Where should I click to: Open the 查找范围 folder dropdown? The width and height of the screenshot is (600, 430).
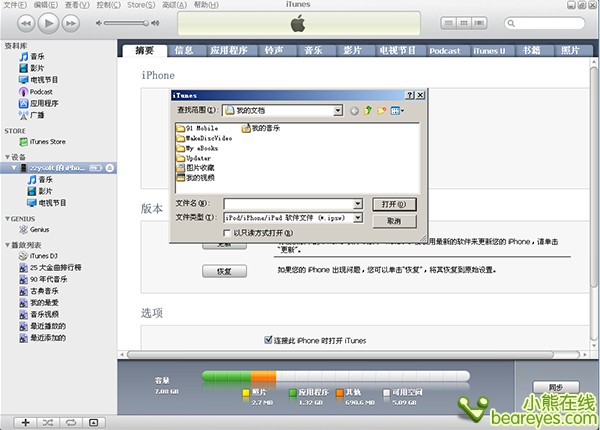click(338, 111)
